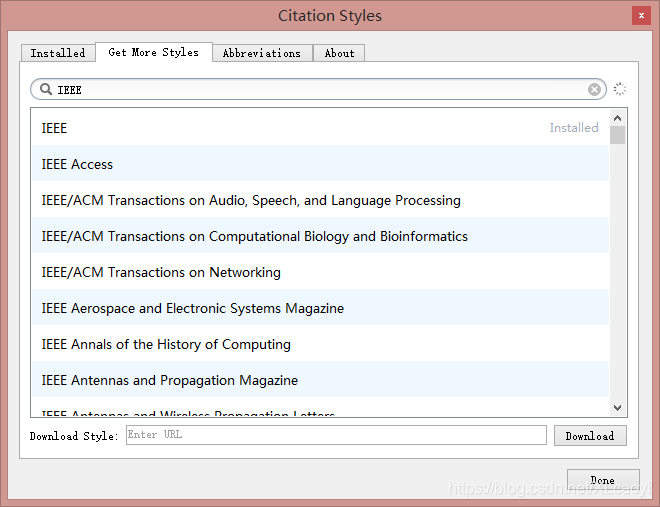Viewport: 660px width, 507px height.
Task: Select IEEE/ACM Transactions on Audio, Speech style
Action: click(320, 200)
